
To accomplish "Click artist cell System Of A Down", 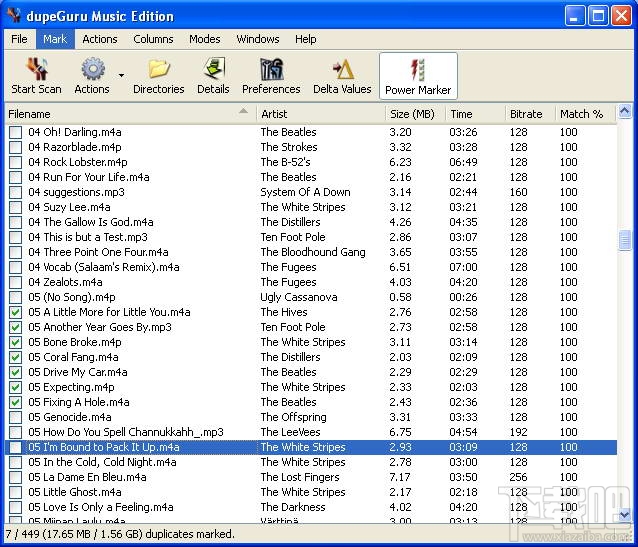I will [305, 192].
